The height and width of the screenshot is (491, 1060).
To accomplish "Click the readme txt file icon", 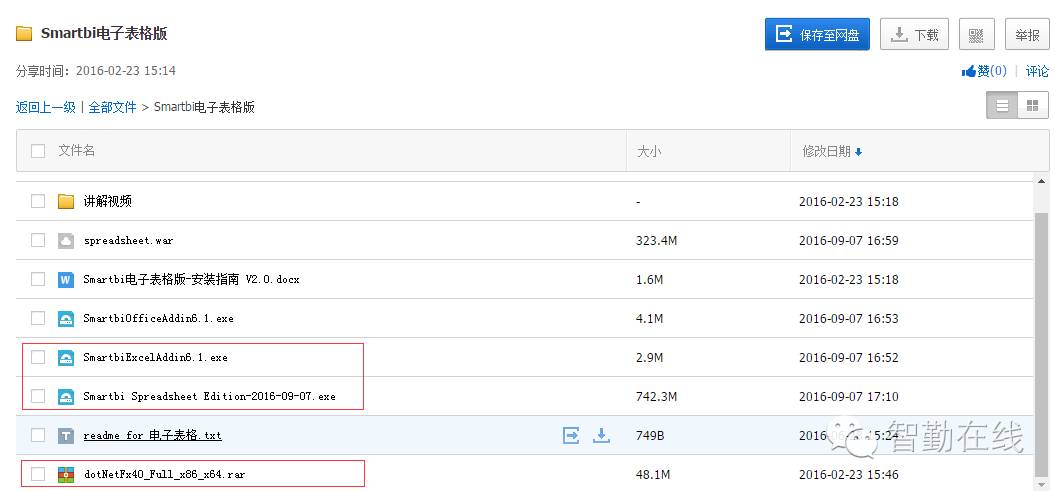I will [66, 436].
